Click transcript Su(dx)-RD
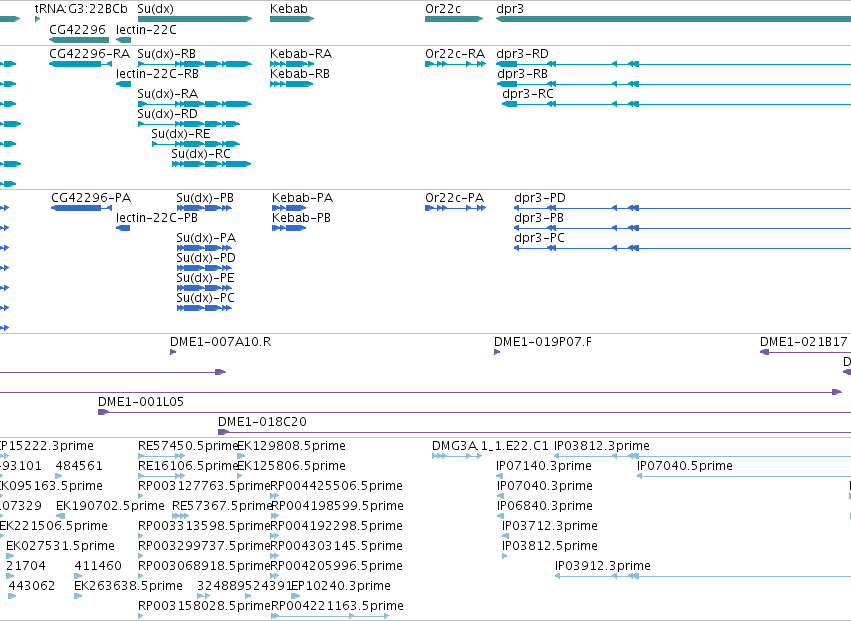851x621 pixels. (168, 114)
